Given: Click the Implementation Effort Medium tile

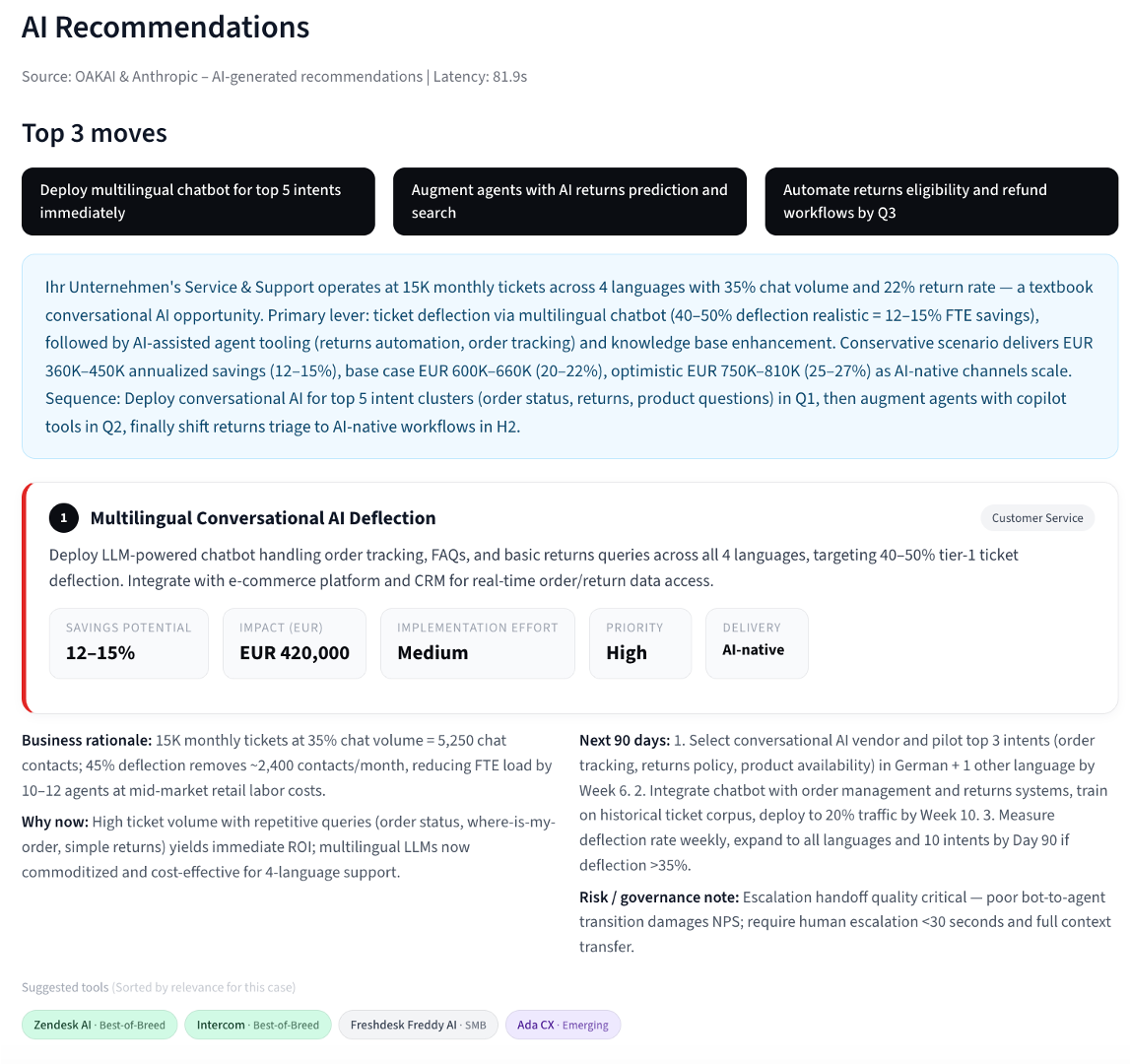Looking at the screenshot, I should 477,642.
